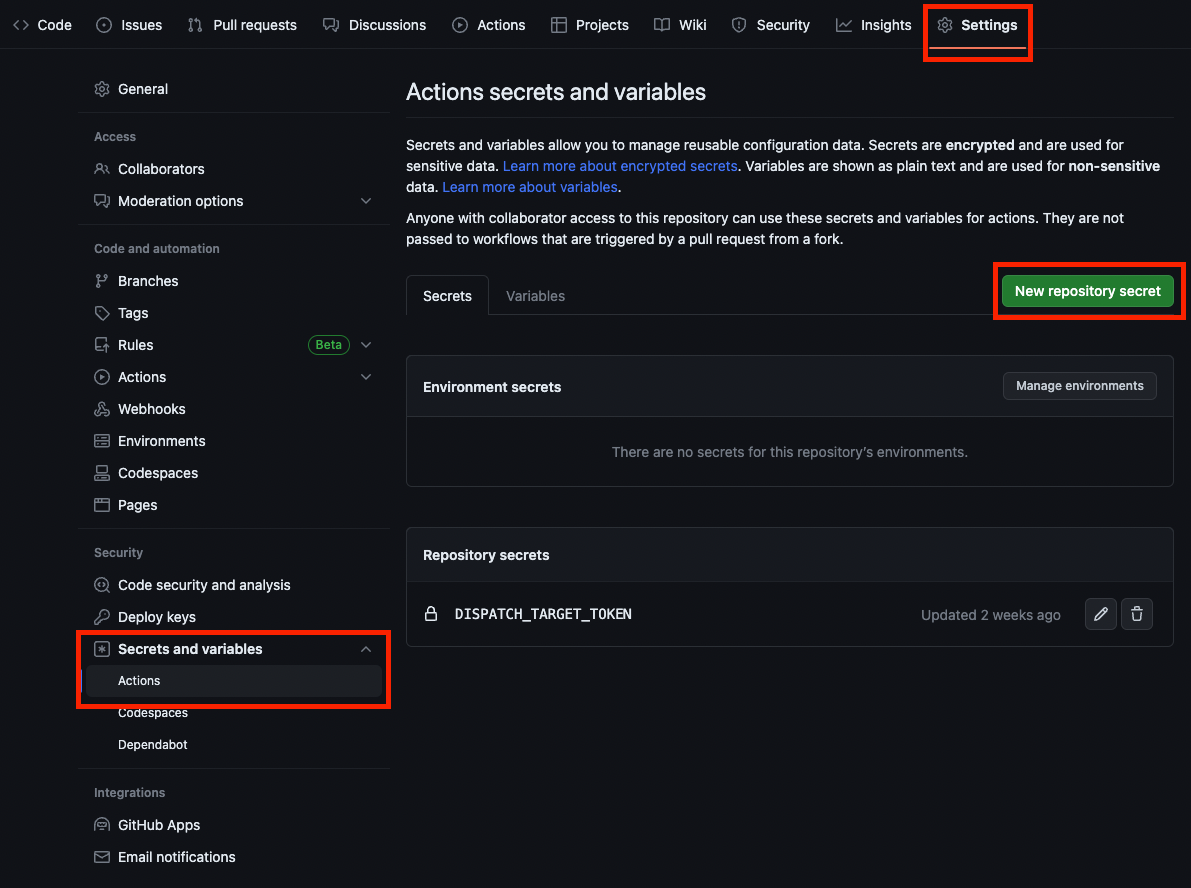Click the Branches git-branch icon
This screenshot has height=888, width=1191.
tap(102, 281)
